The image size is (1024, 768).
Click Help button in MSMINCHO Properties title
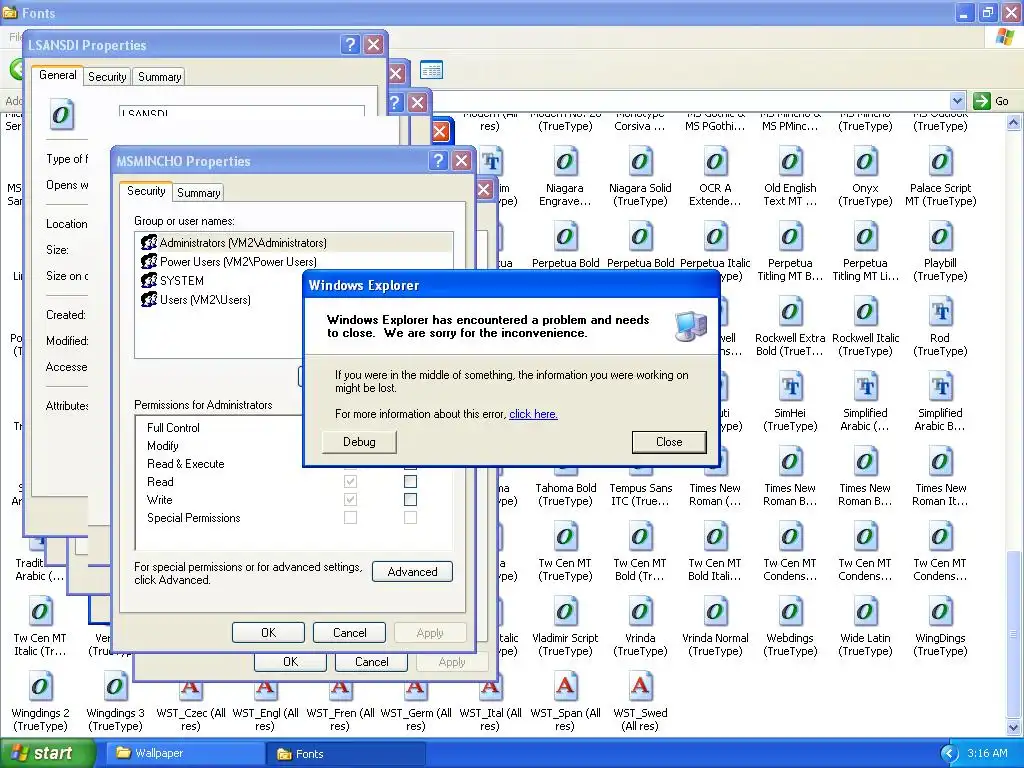438,161
